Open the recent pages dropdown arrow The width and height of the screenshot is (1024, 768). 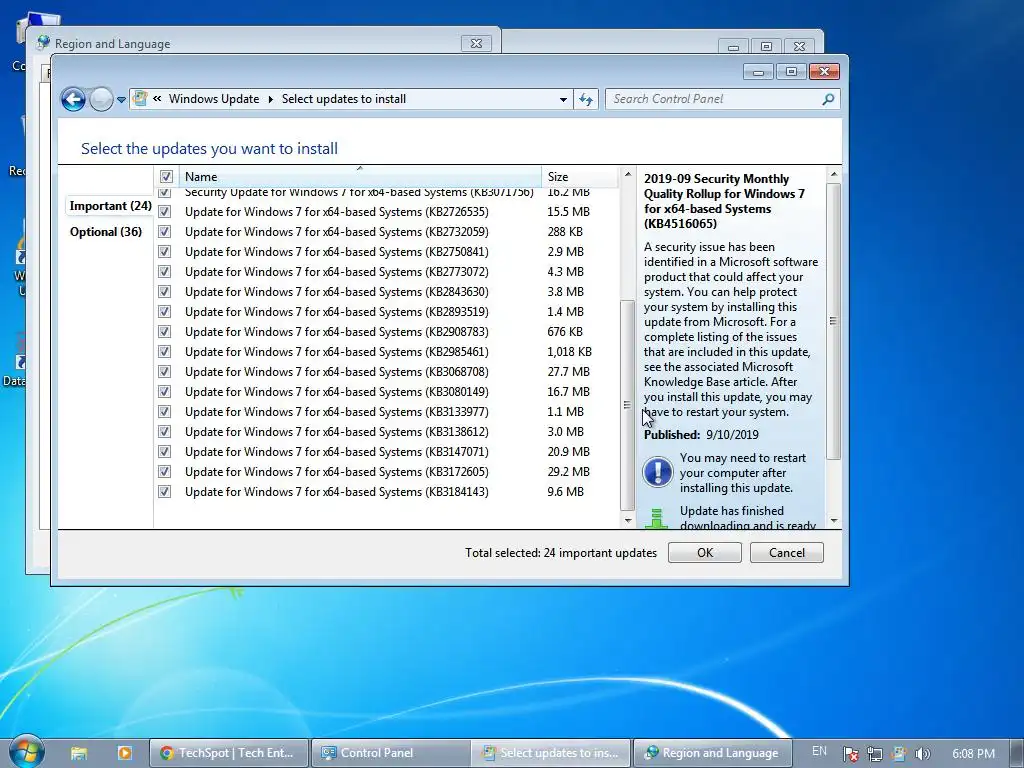pos(121,100)
